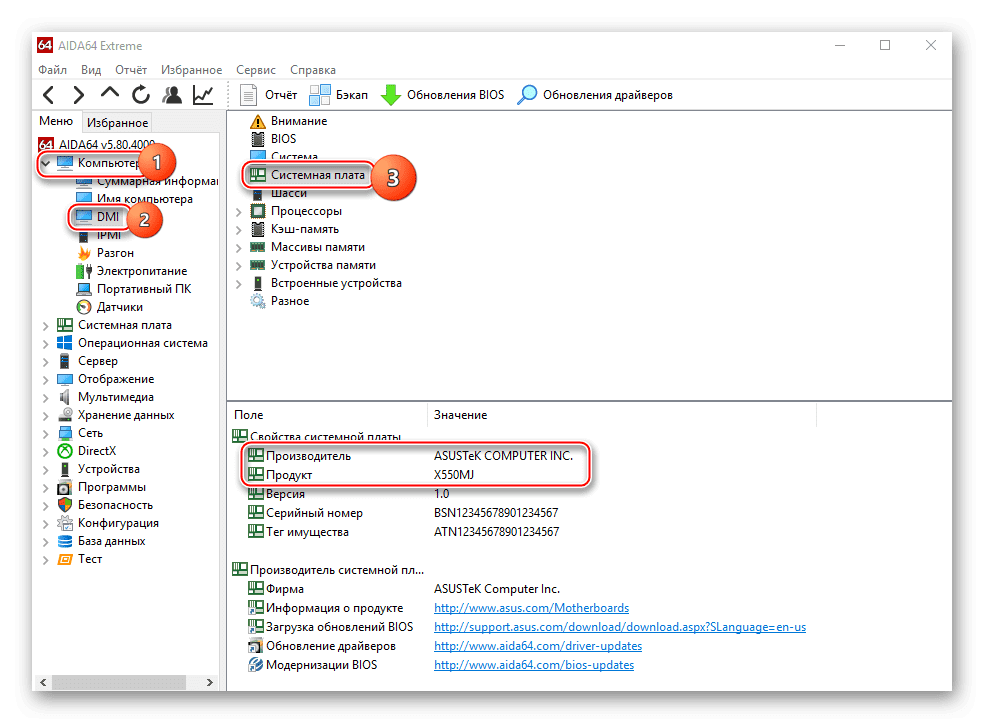Select the Конфигурация tree icon
This screenshot has width=984, height=723.
(x=65, y=523)
